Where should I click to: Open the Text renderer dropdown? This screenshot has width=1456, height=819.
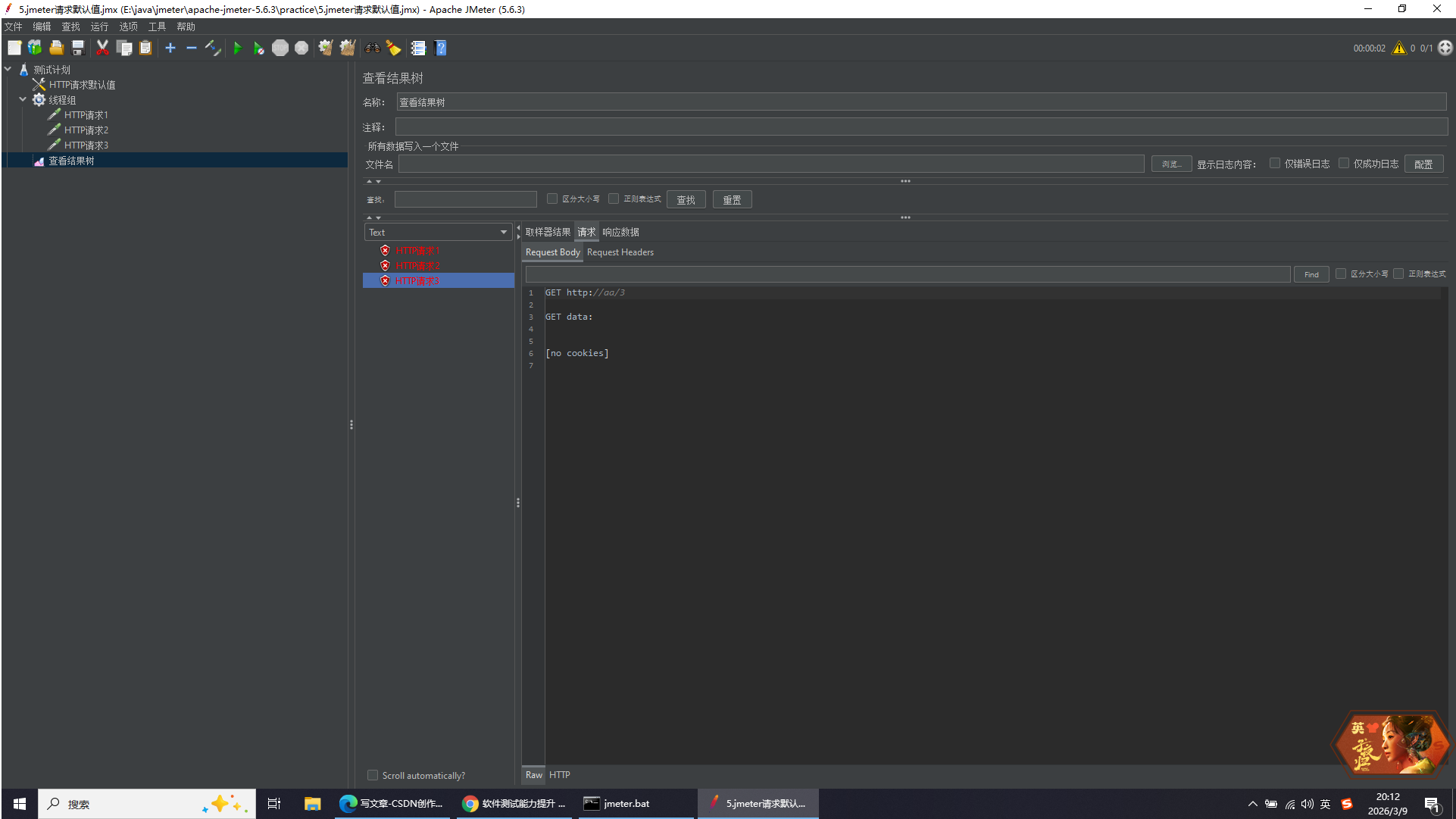[x=438, y=233]
